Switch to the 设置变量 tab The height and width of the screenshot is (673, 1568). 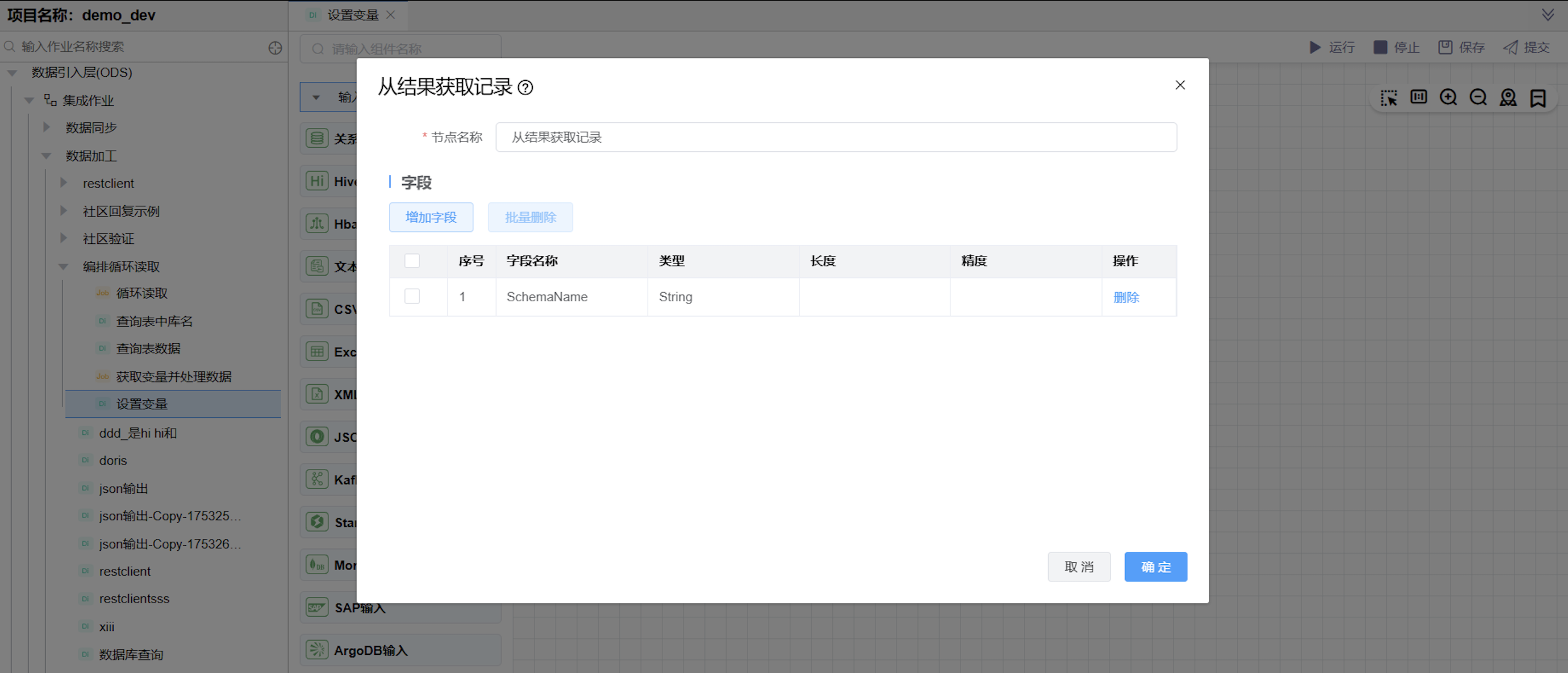[x=352, y=15]
